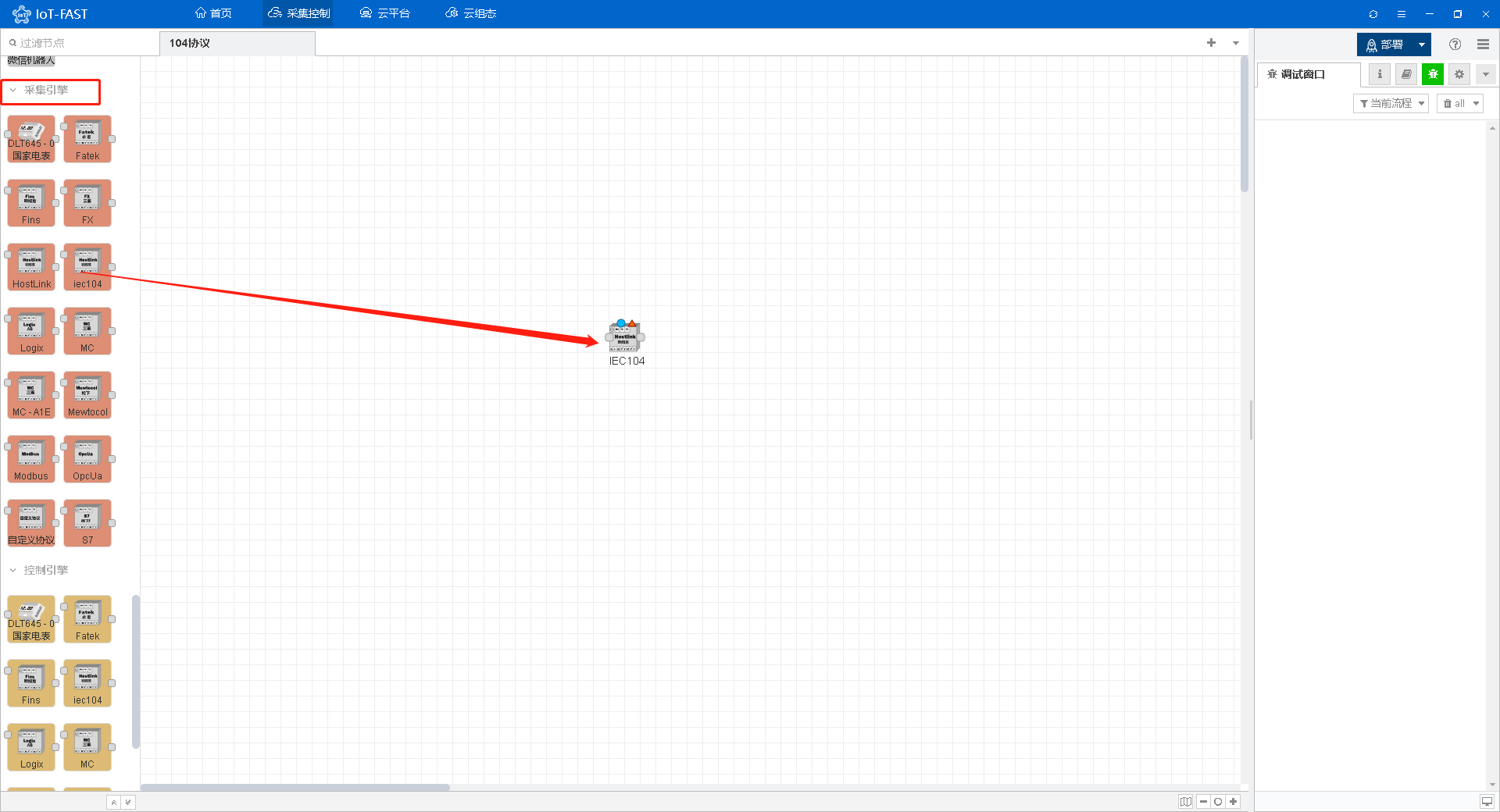Open the flow tab list dropdown

(1236, 43)
